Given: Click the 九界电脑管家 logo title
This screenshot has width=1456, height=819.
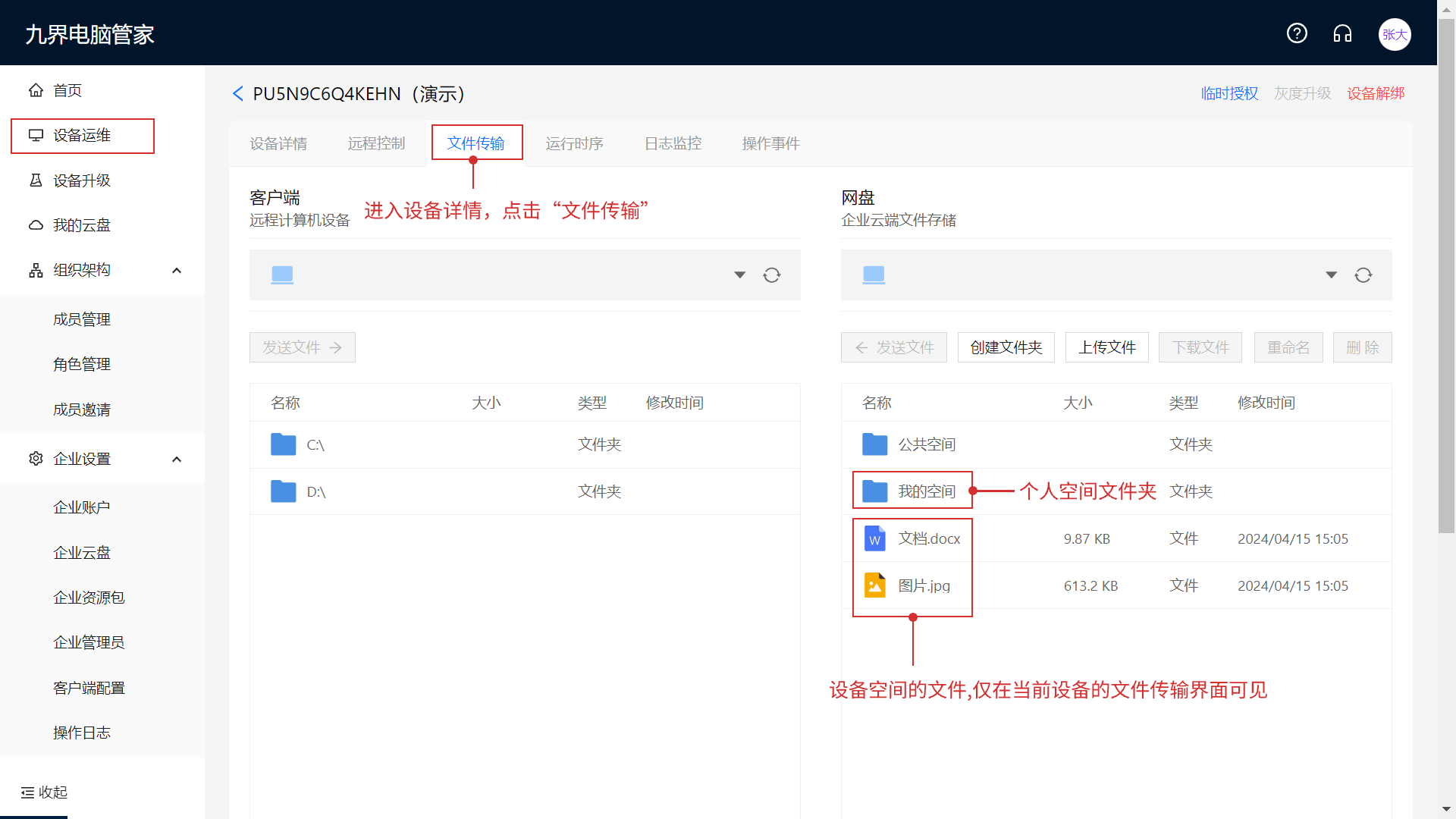Looking at the screenshot, I should (89, 34).
